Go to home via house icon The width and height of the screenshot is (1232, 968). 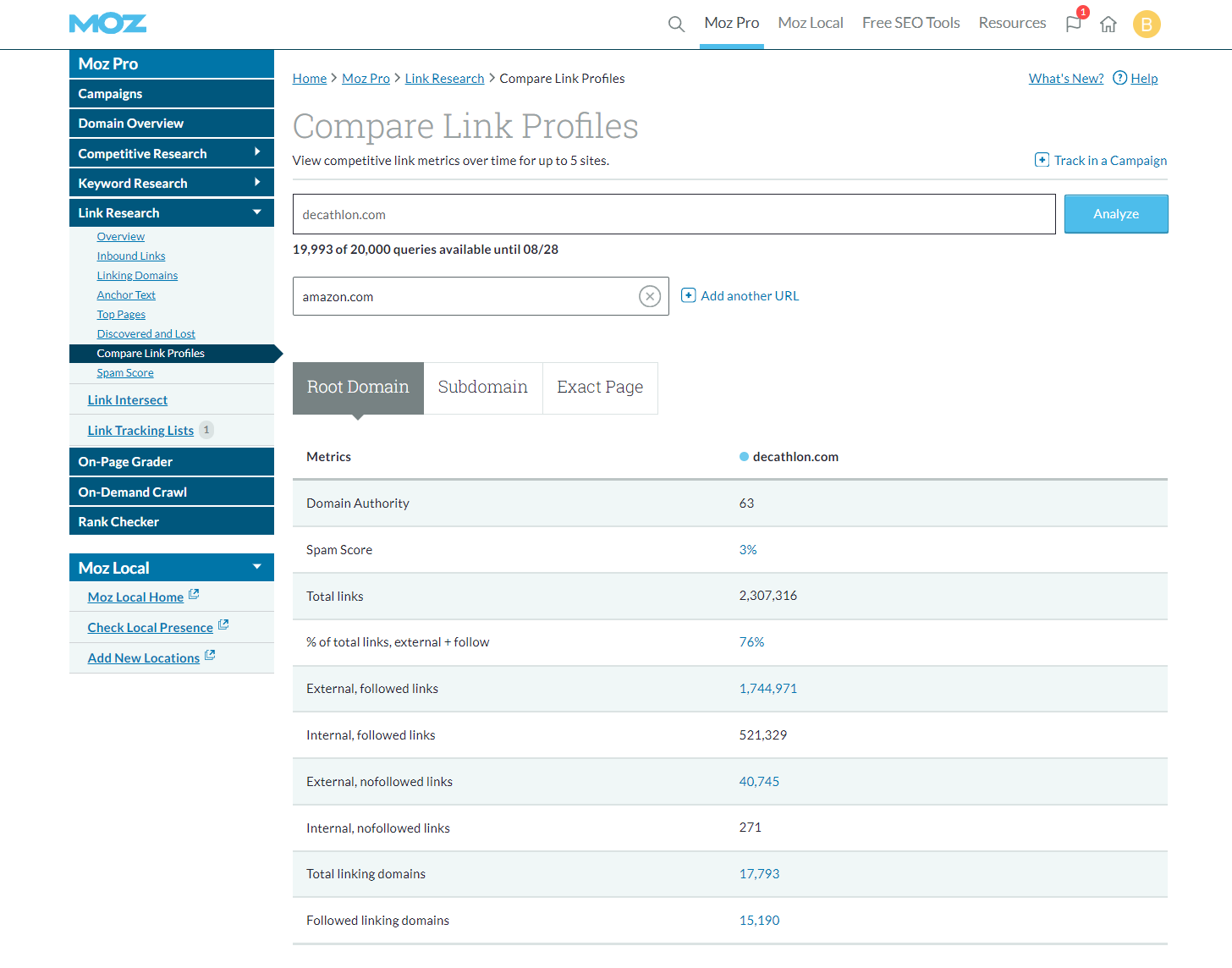point(1108,25)
